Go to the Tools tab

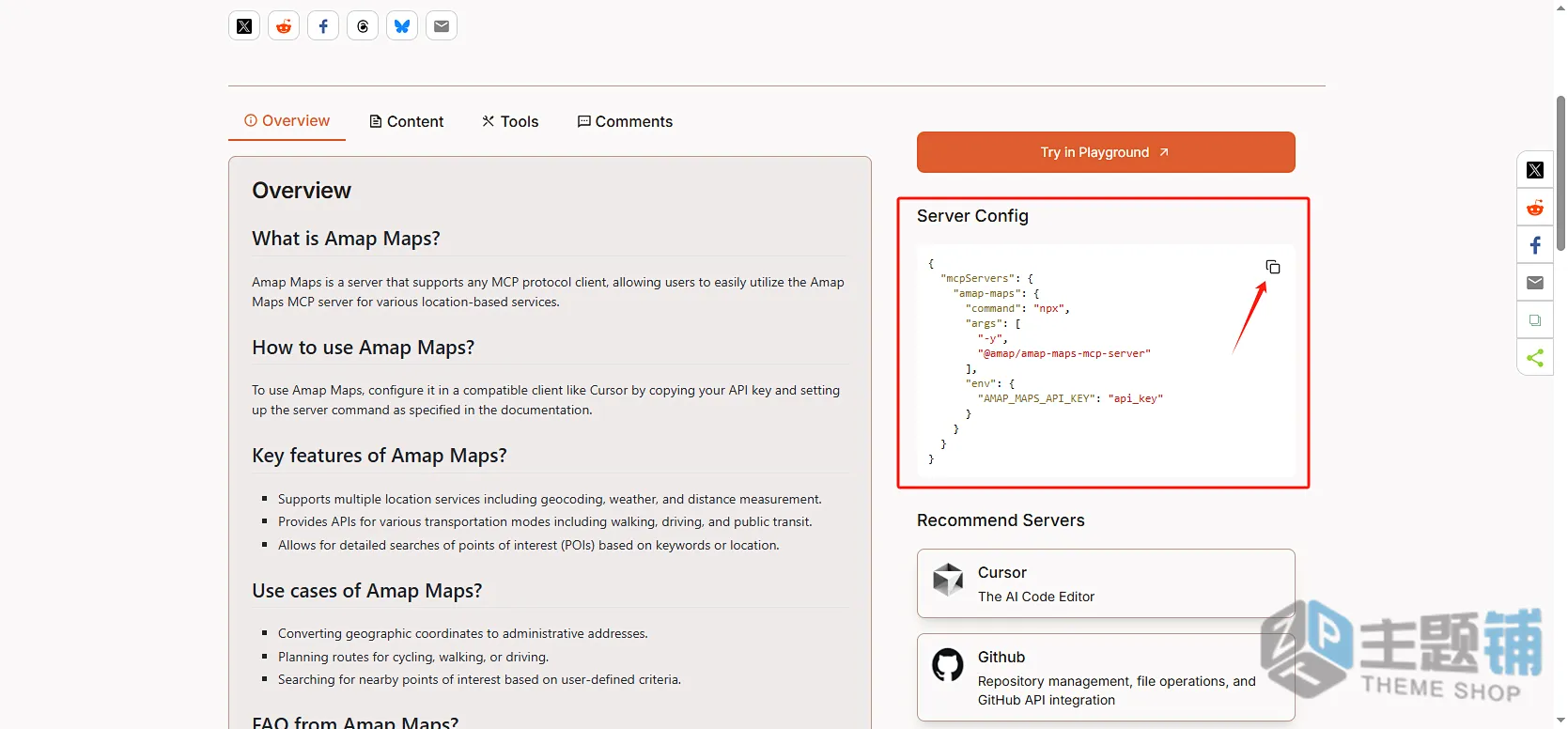pos(510,121)
